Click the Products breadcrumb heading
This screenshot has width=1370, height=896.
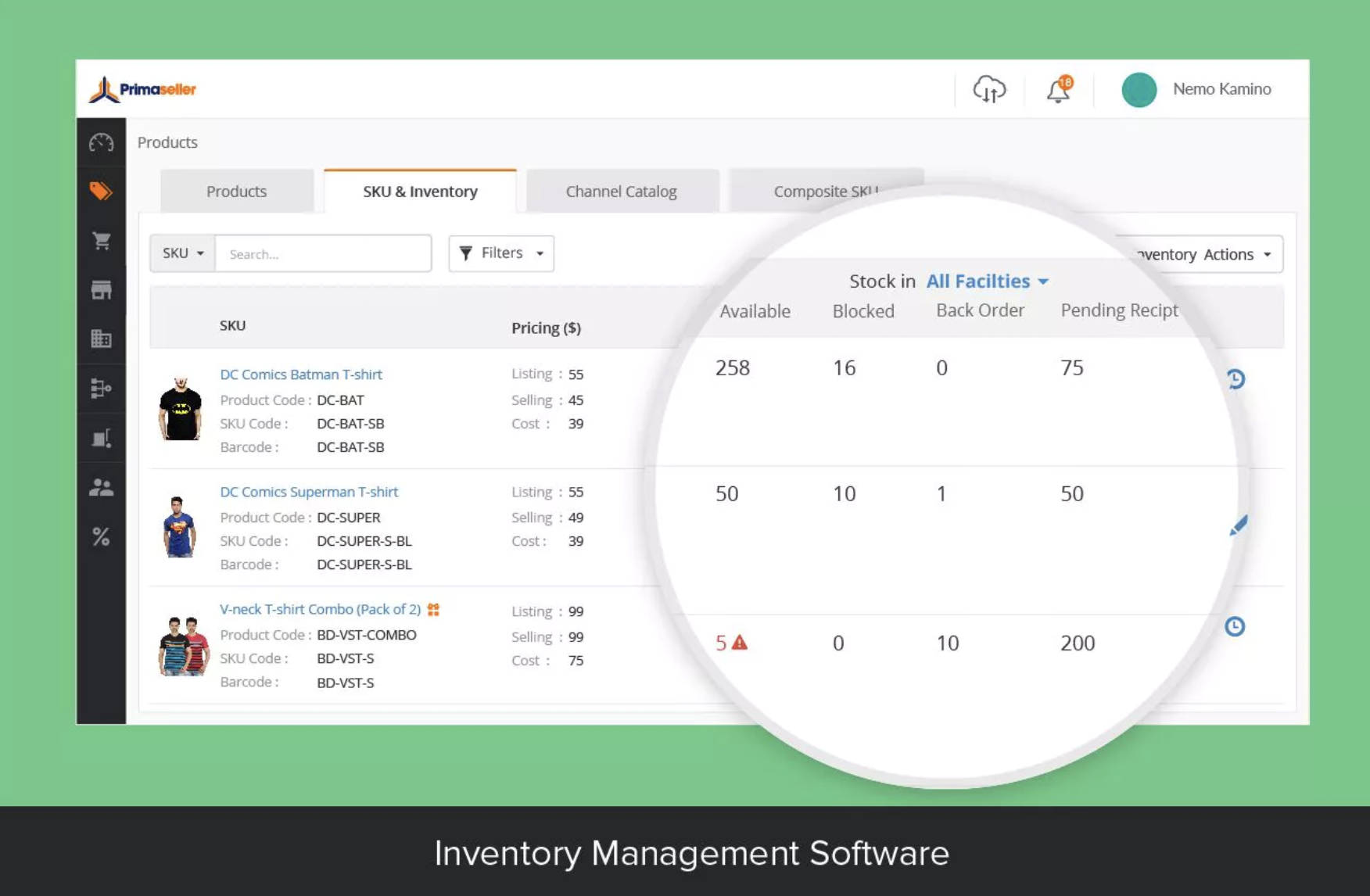click(167, 142)
